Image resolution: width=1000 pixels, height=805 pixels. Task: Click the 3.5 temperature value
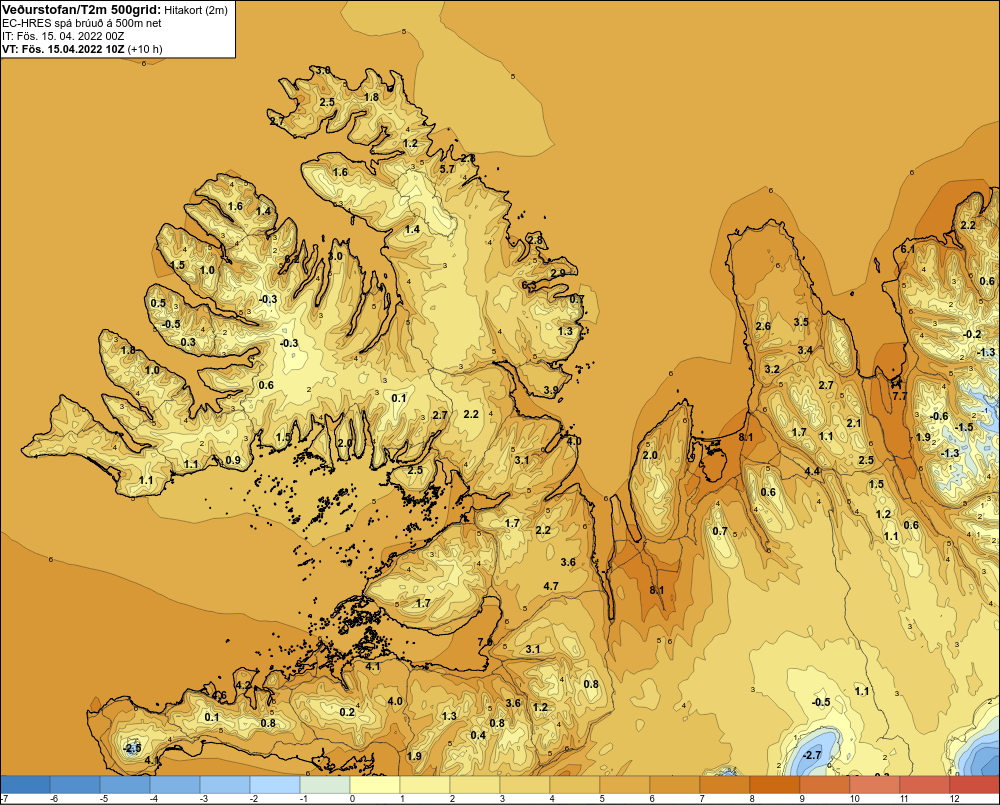801,322
